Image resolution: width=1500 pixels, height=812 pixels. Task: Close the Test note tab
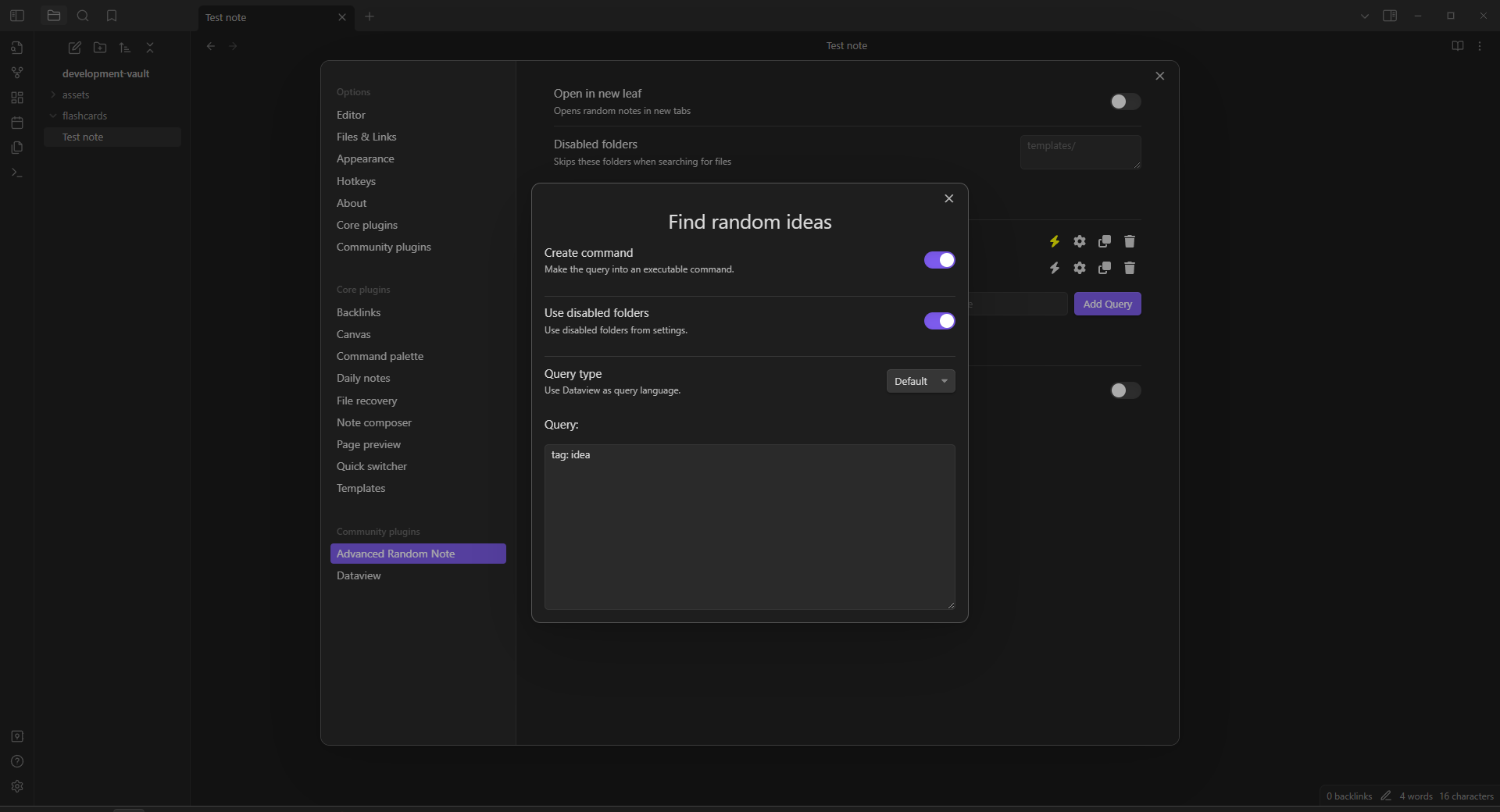coord(342,17)
